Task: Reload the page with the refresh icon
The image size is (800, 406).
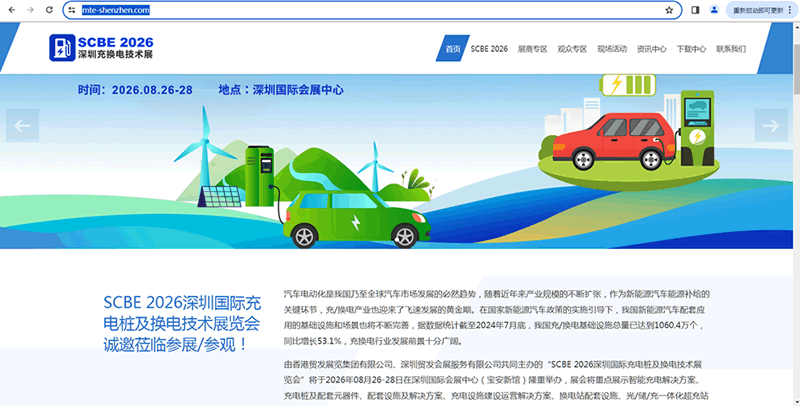Action: click(50, 10)
